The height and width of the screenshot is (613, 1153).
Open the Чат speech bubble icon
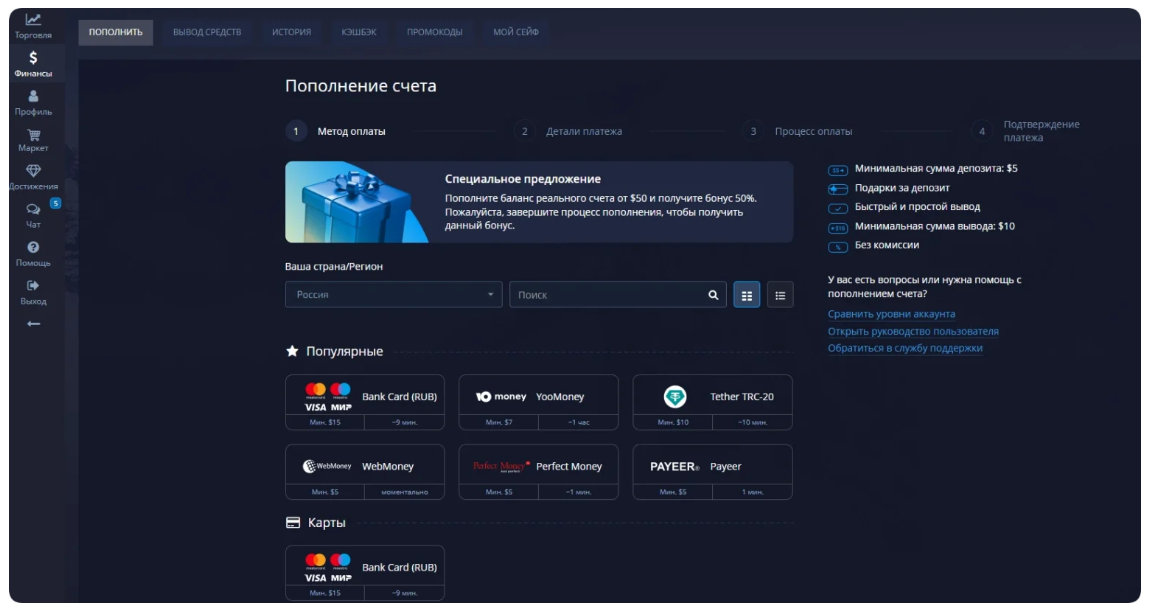point(33,209)
